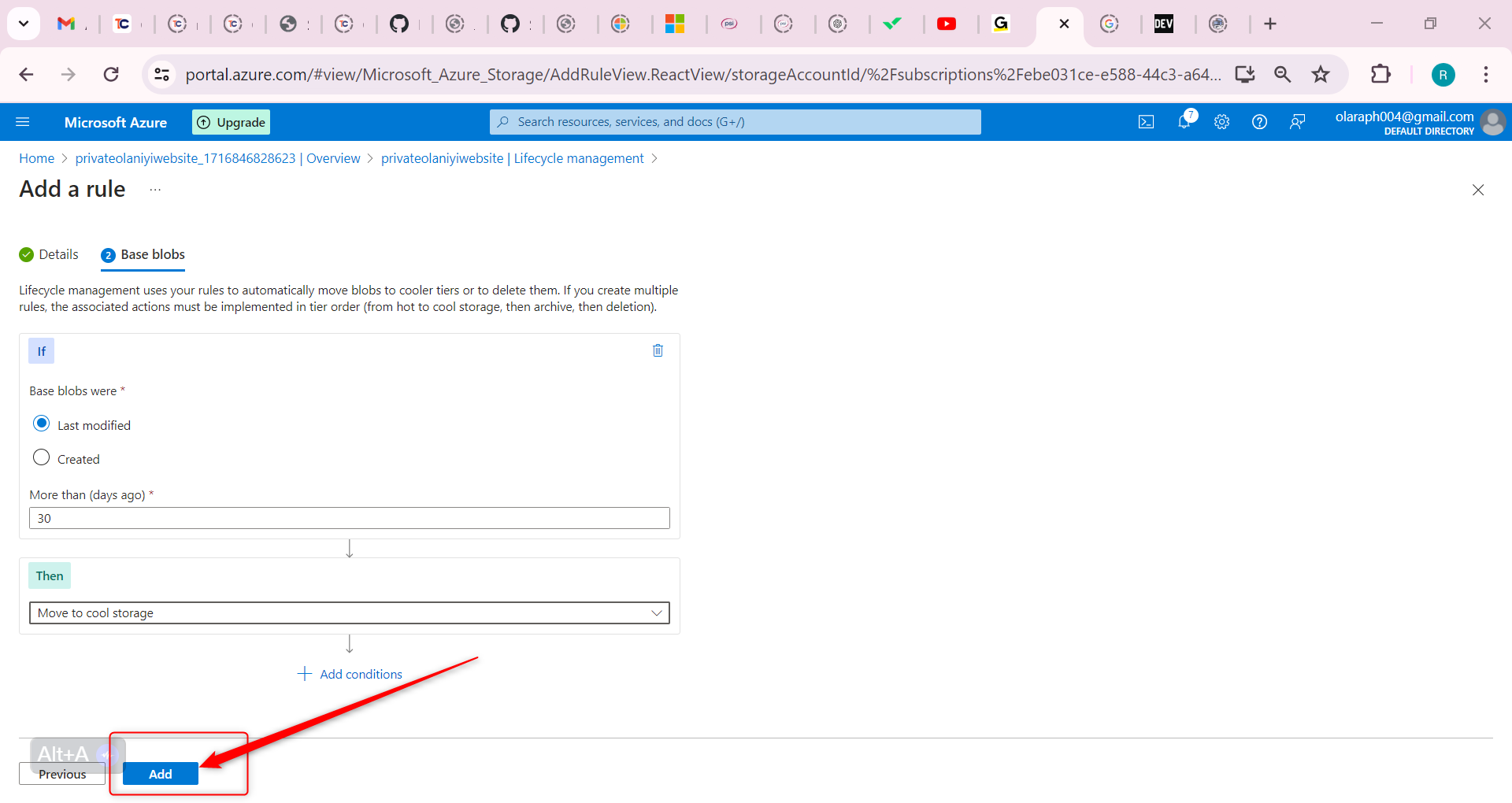Click the Previous button
This screenshot has width=1512, height=803.
(62, 774)
